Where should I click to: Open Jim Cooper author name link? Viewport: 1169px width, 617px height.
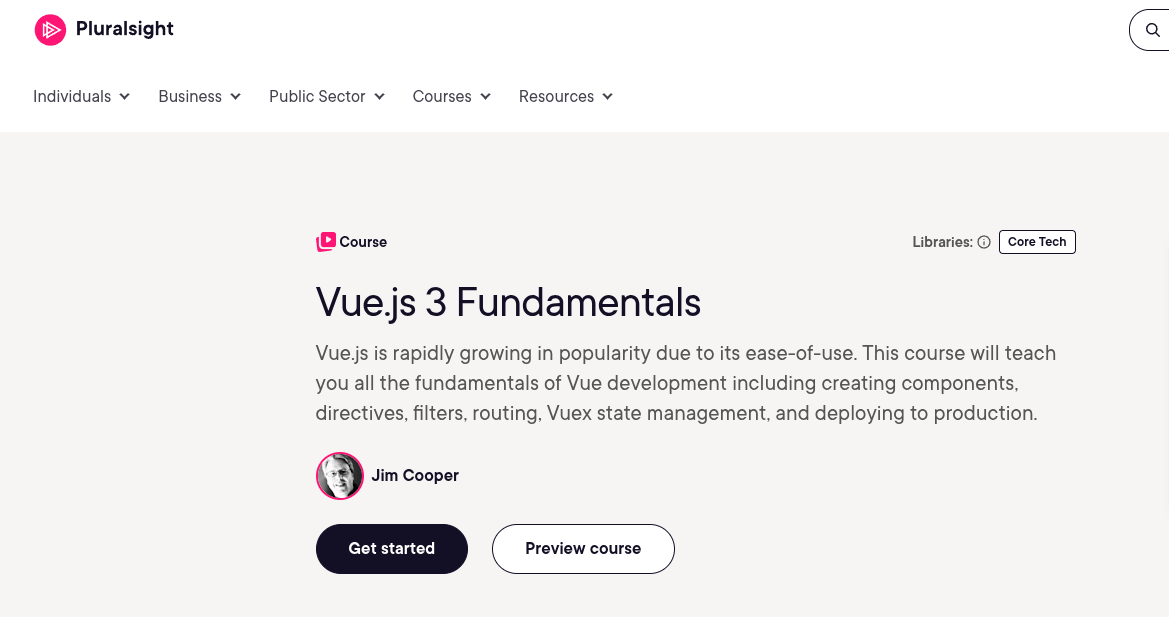(415, 476)
